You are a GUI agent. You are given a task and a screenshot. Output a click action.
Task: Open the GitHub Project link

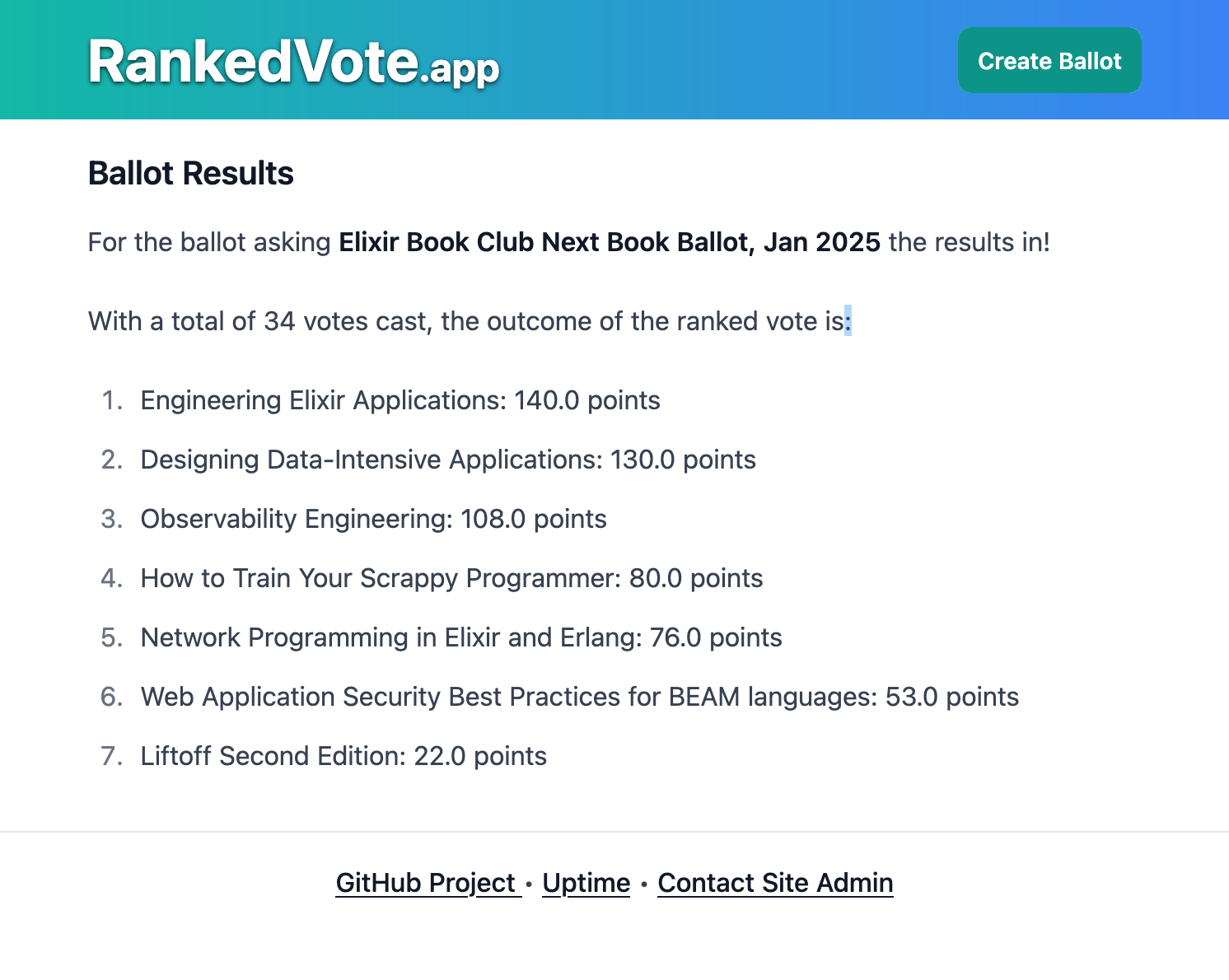428,883
